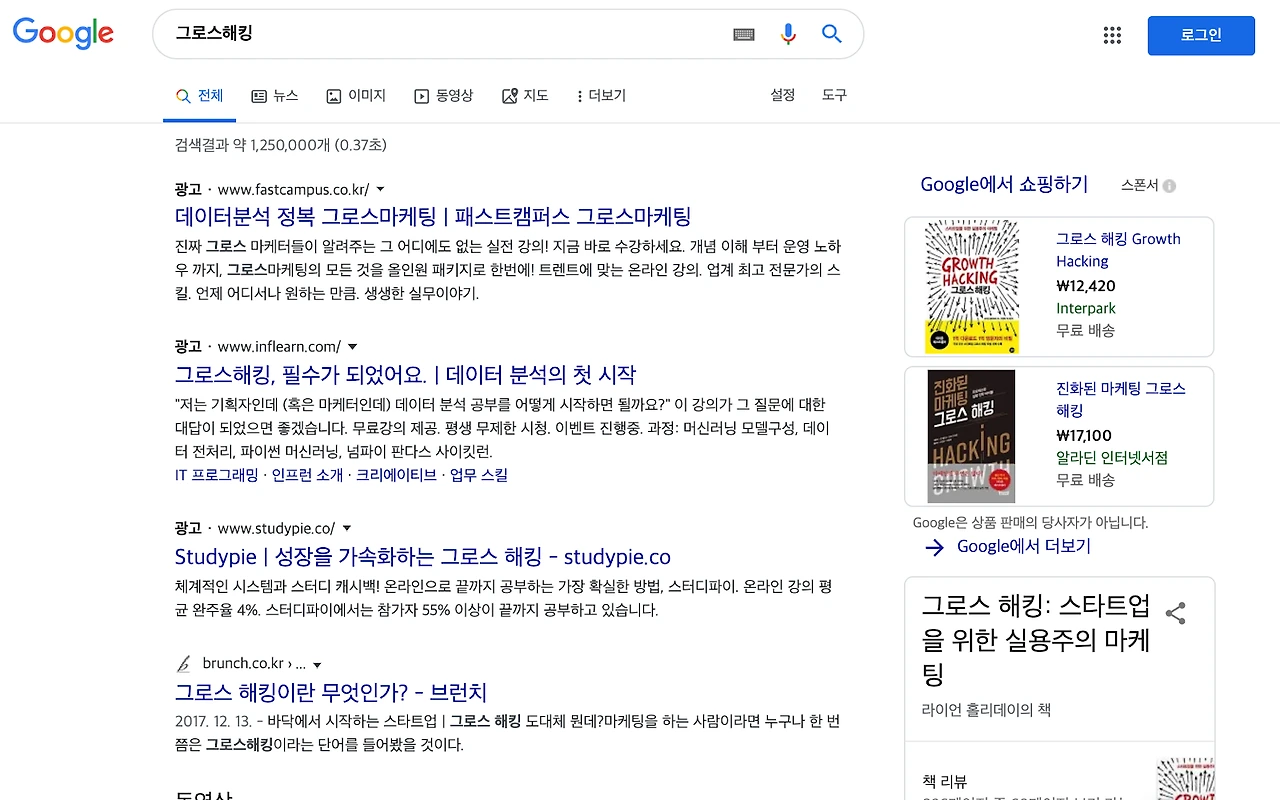Viewport: 1280px width, 800px height.
Task: Open 데이터분석 정복 그로스마케팅 ad link
Action: [x=433, y=217]
